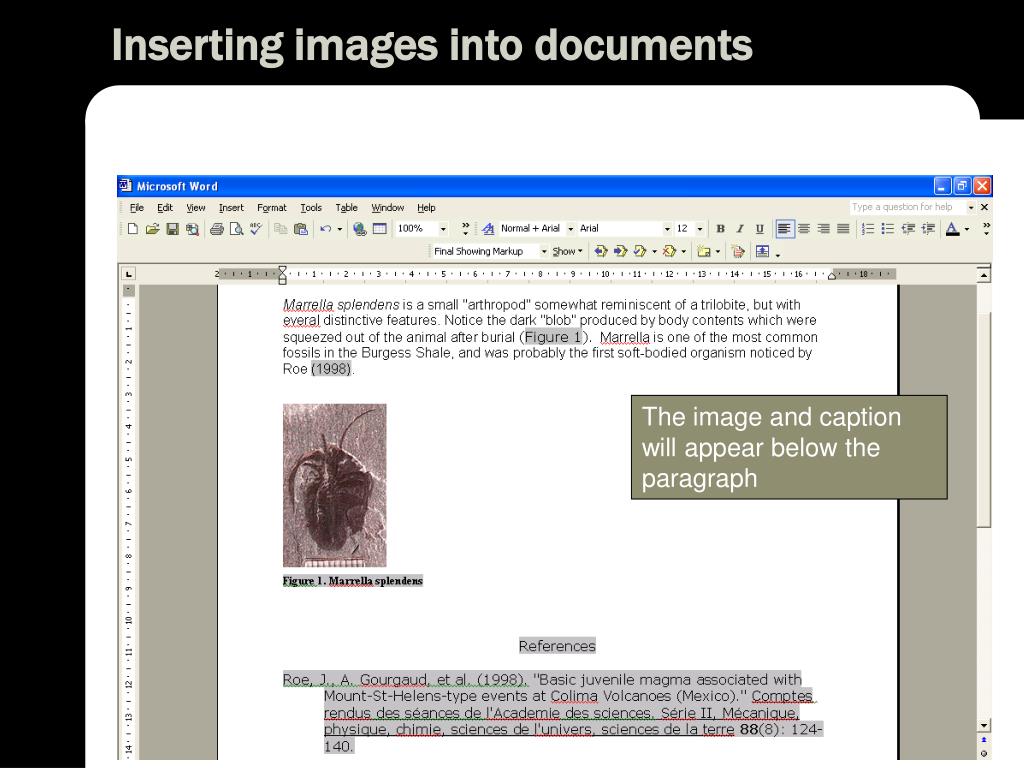The height and width of the screenshot is (768, 1024).
Task: Click the (1998) citation field
Action: [331, 369]
